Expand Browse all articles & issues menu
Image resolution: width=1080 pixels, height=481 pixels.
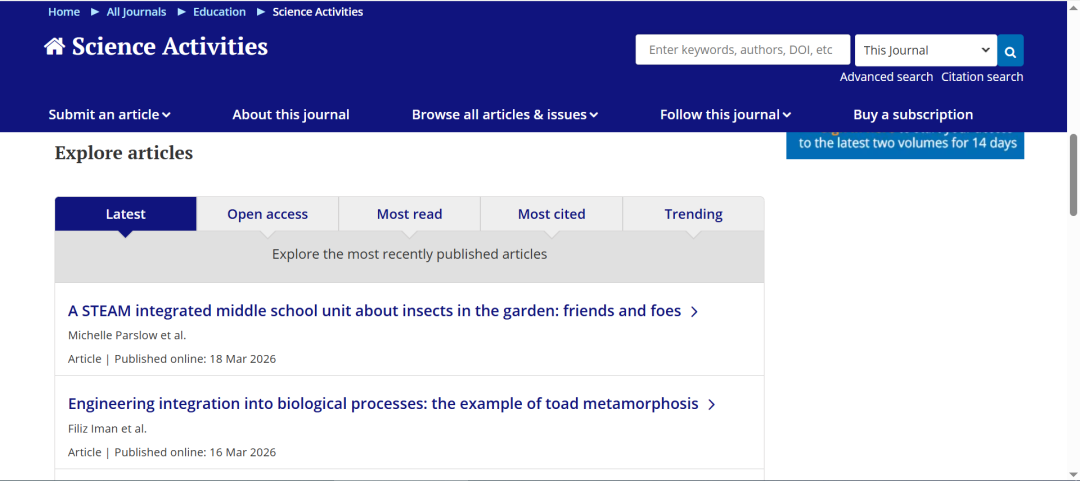(505, 115)
